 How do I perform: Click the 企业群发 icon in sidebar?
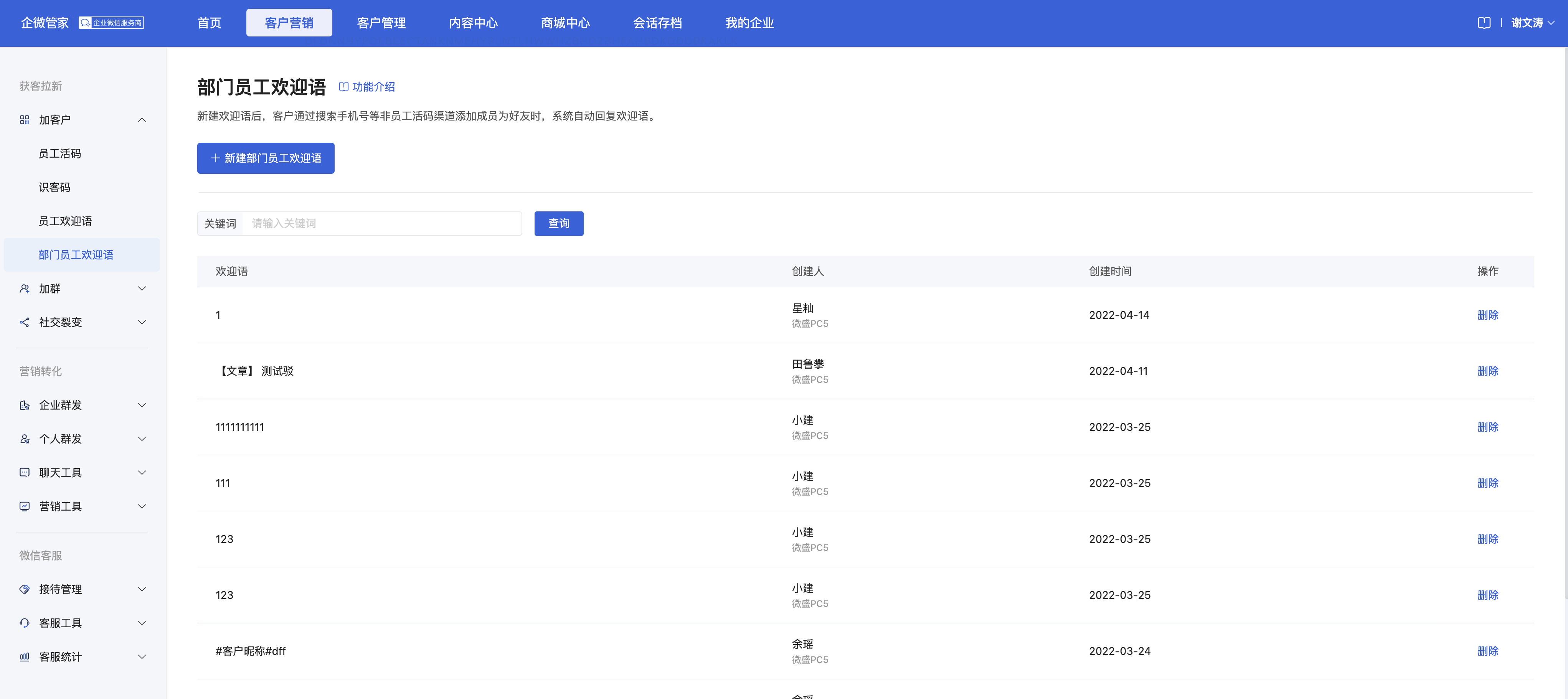click(x=24, y=405)
